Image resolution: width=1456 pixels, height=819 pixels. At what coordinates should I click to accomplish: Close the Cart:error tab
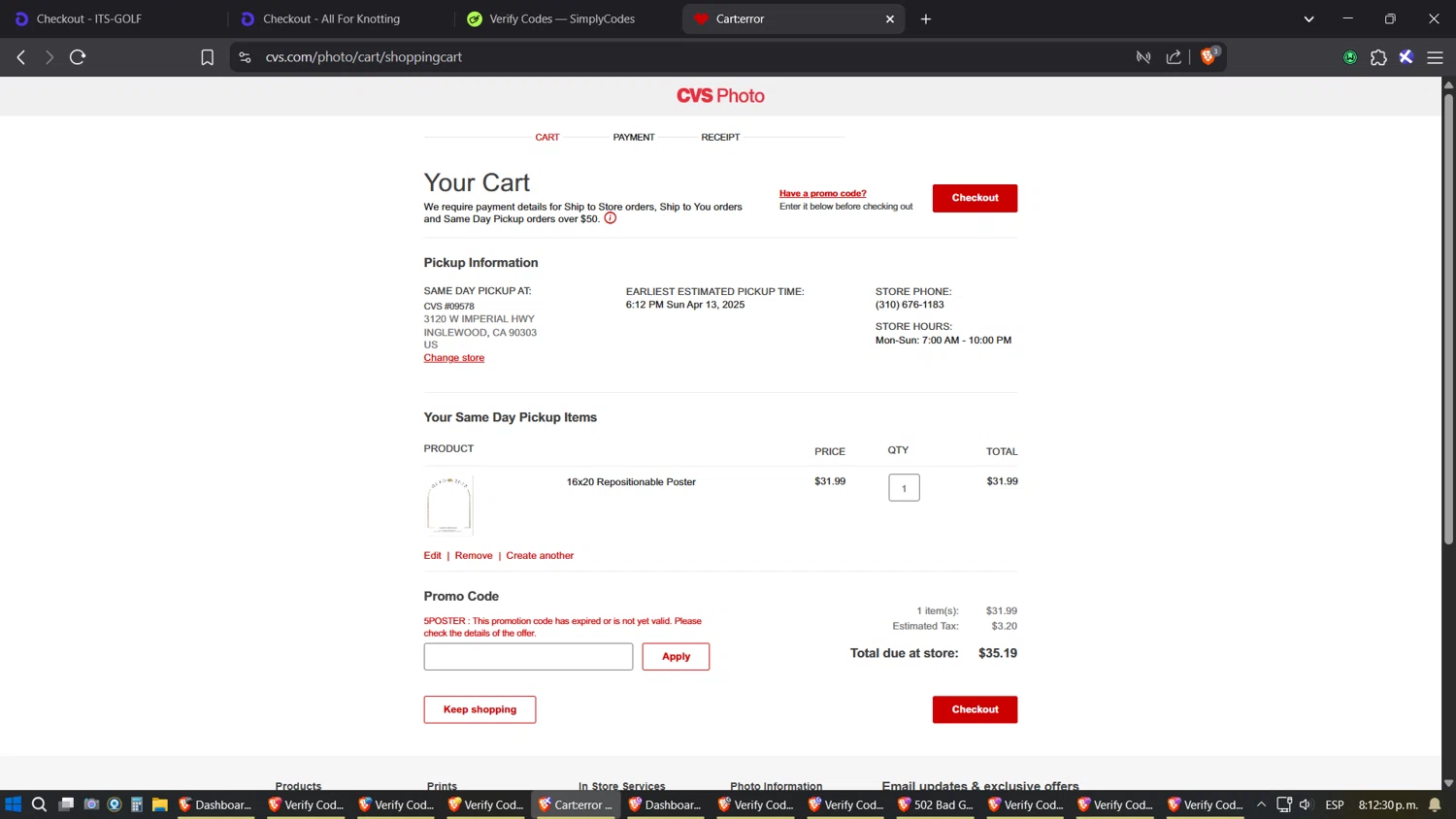pyautogui.click(x=890, y=18)
